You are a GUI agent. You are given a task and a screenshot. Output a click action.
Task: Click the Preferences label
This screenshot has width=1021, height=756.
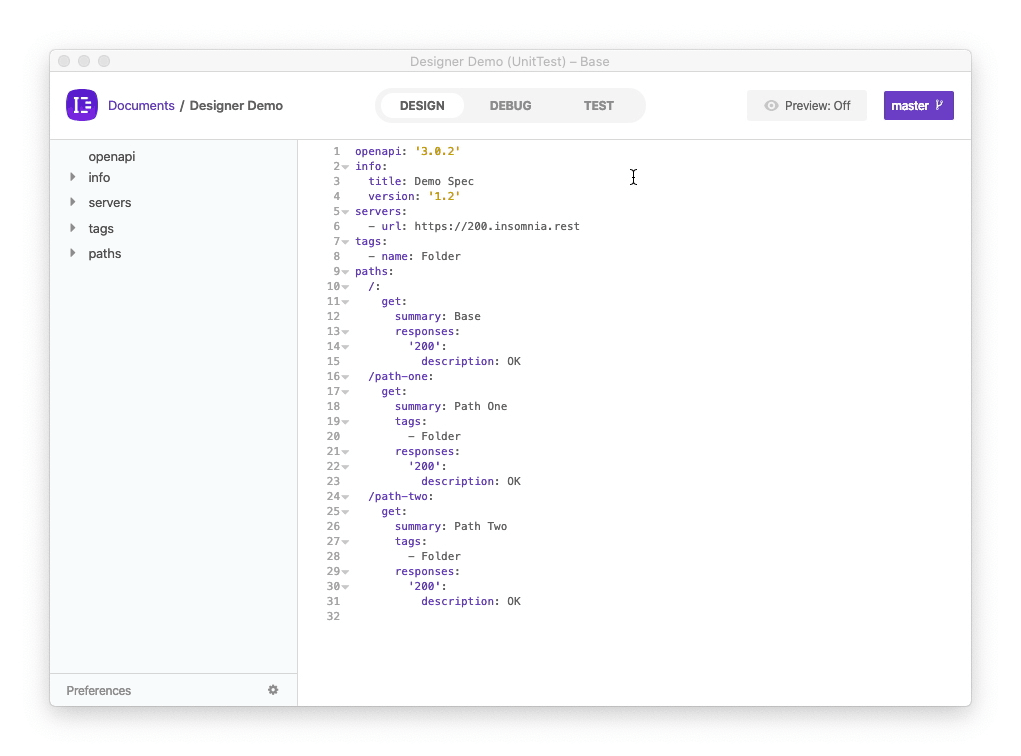pyautogui.click(x=98, y=690)
